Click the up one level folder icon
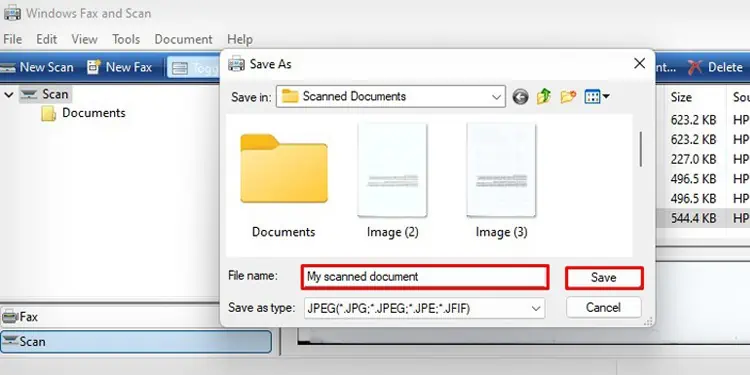 coord(543,97)
